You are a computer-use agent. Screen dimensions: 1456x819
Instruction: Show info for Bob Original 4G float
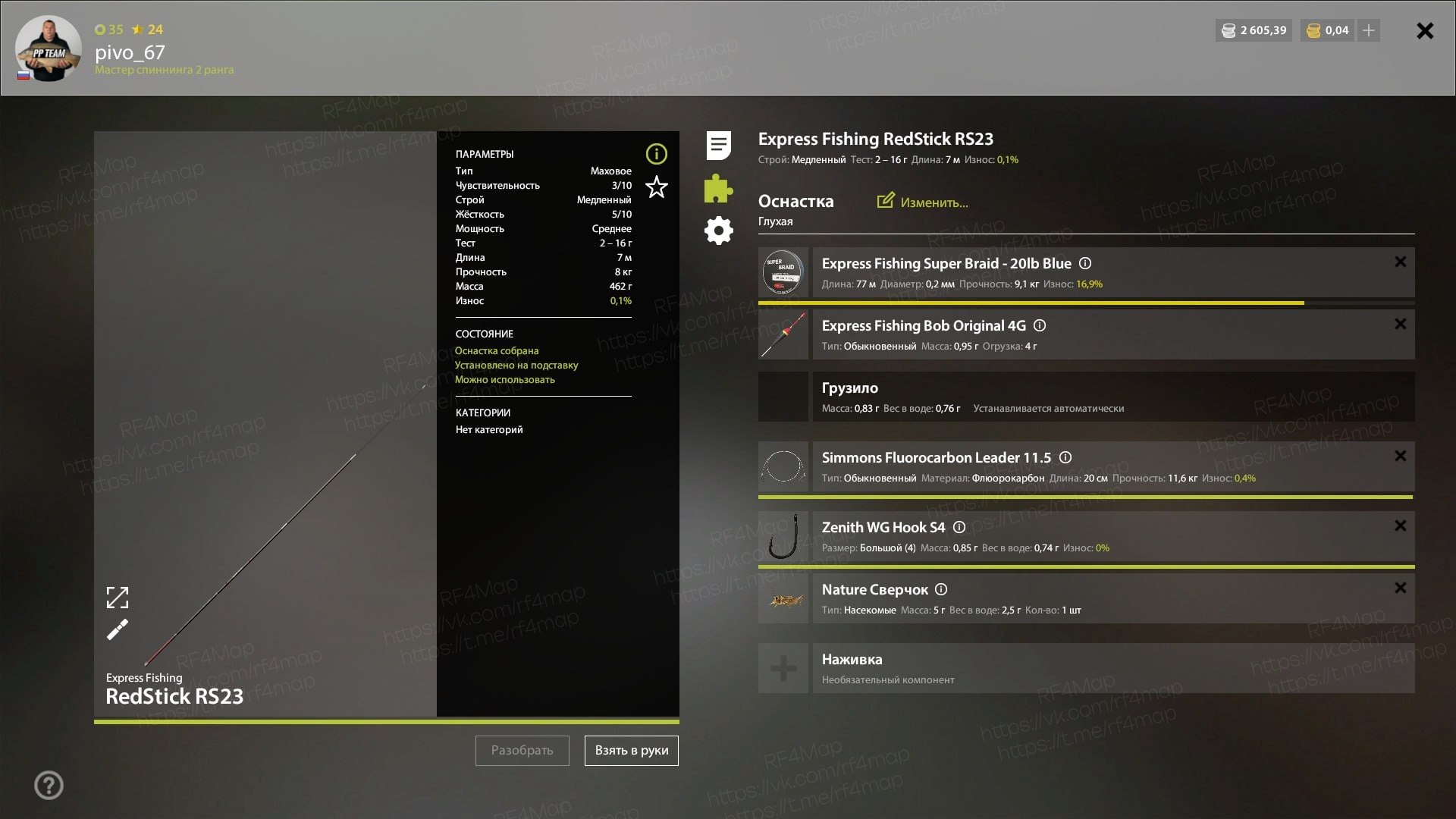point(1040,325)
